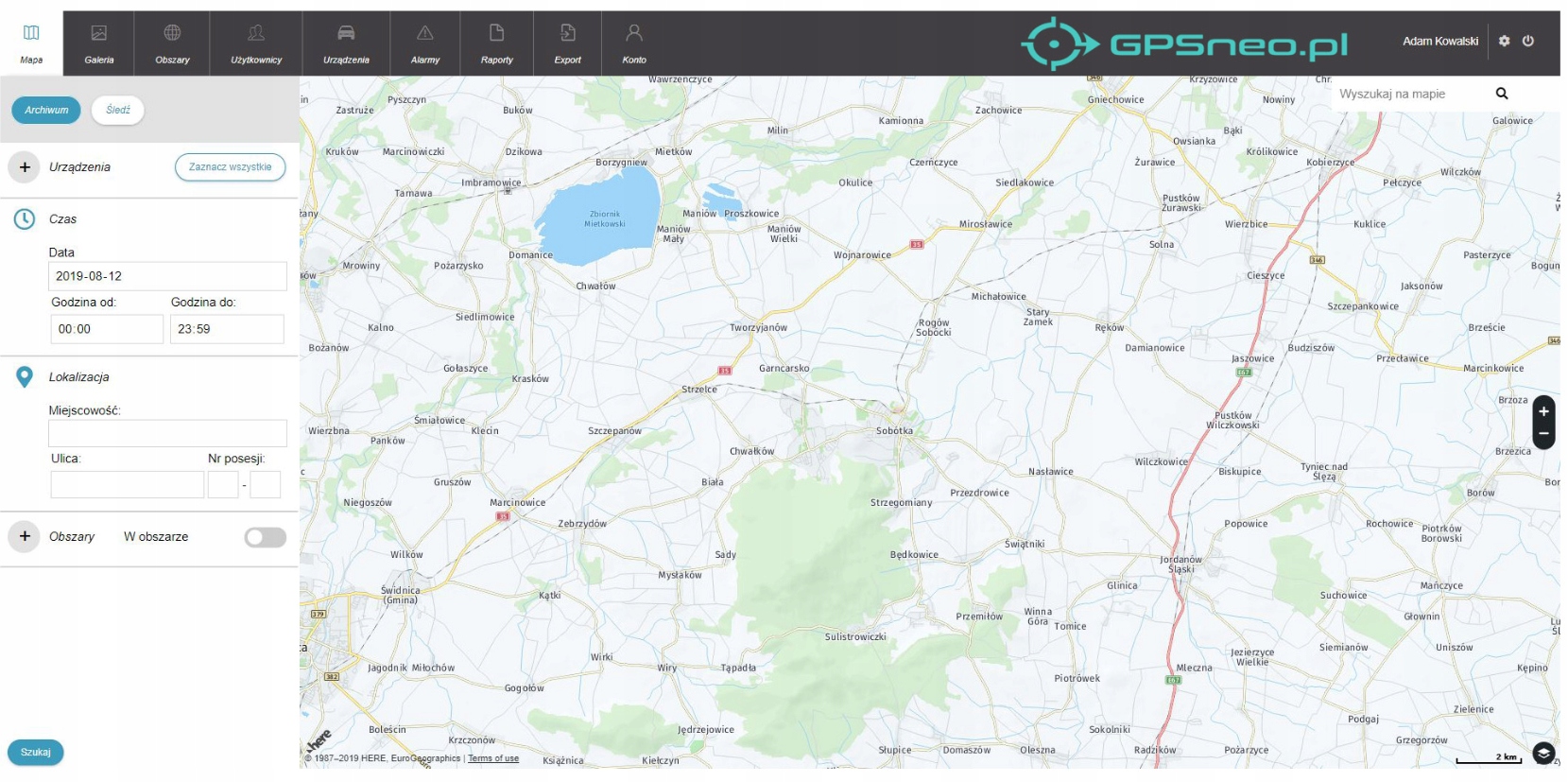
Task: Click the Jordanów Śląski label
Action: pyautogui.click(x=1180, y=565)
